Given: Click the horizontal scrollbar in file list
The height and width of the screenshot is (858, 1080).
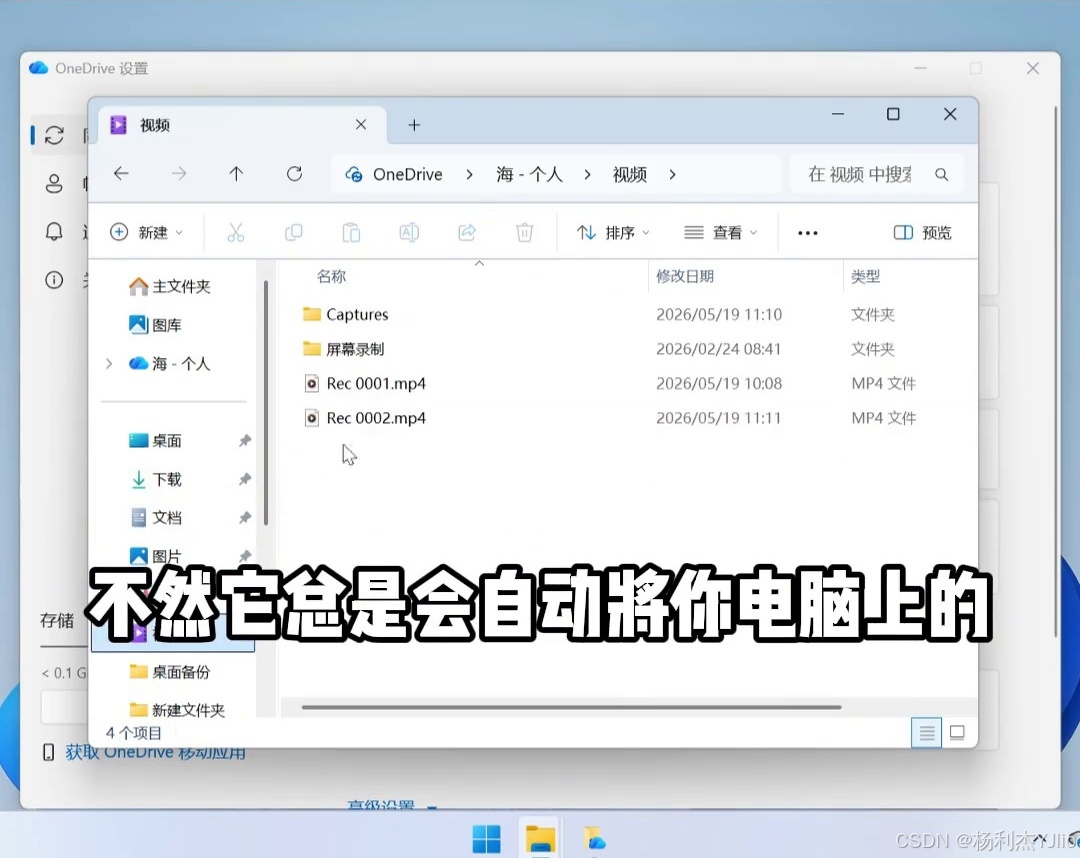Looking at the screenshot, I should [x=571, y=707].
